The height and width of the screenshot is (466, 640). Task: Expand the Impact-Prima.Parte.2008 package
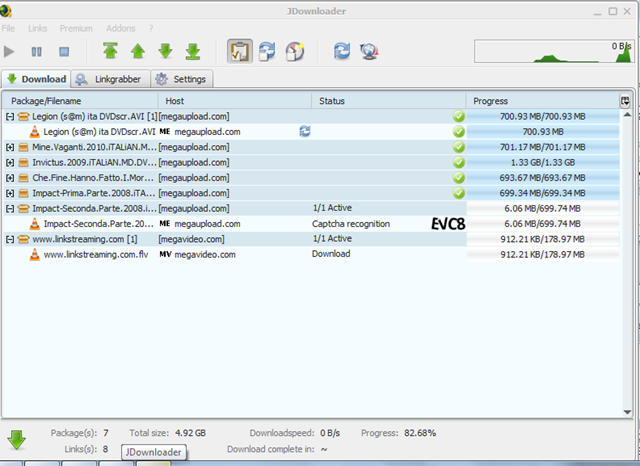point(10,193)
